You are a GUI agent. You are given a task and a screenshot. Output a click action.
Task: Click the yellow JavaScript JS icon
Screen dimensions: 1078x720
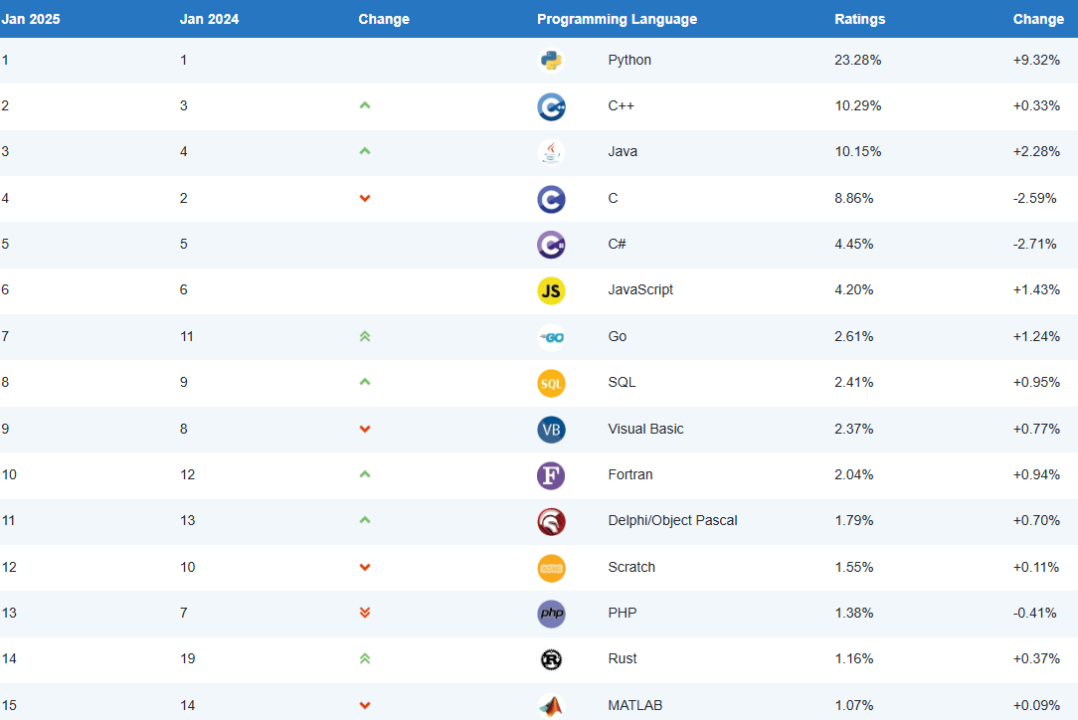tap(551, 290)
